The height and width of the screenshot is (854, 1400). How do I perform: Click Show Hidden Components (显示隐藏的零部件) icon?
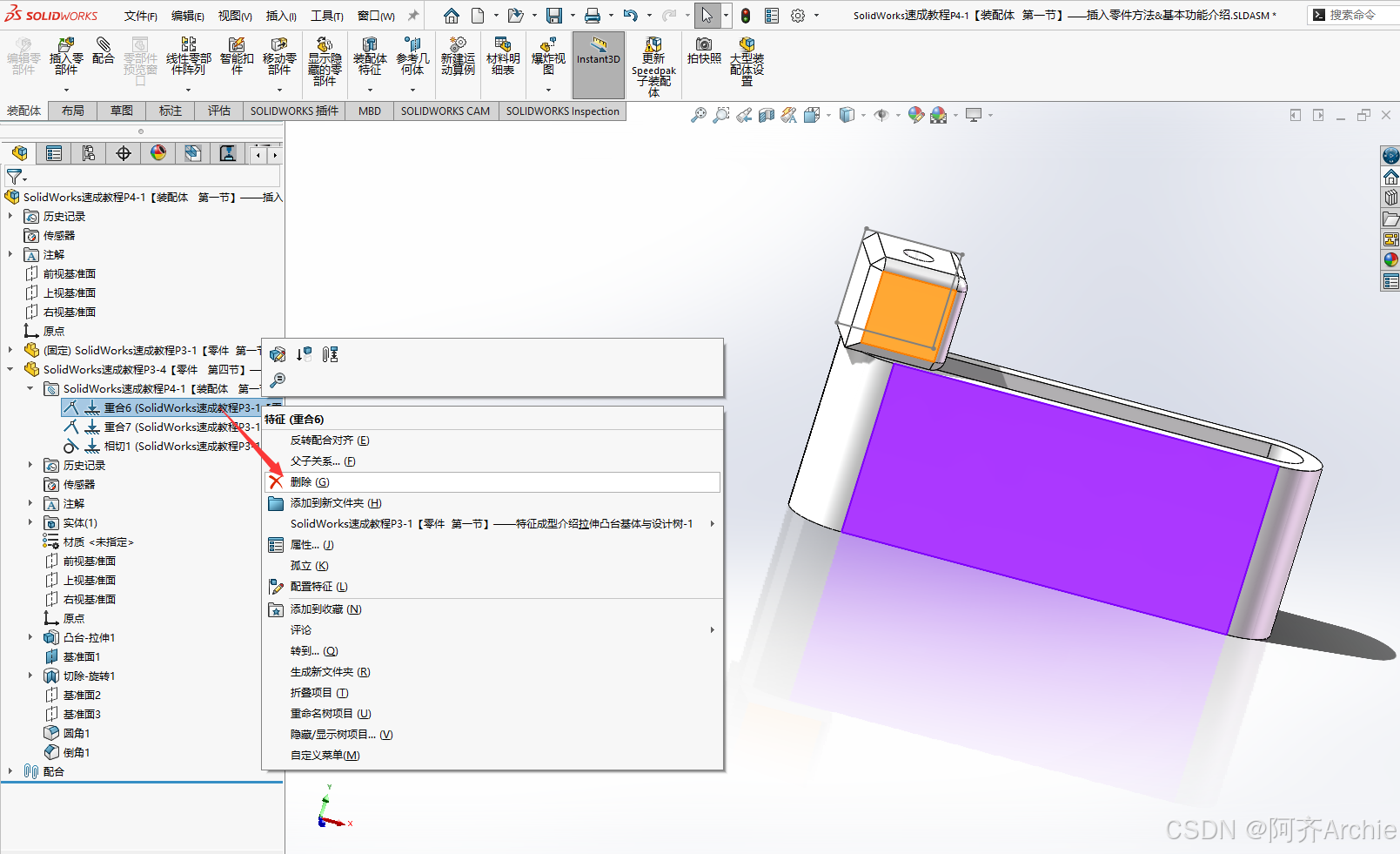[x=325, y=61]
